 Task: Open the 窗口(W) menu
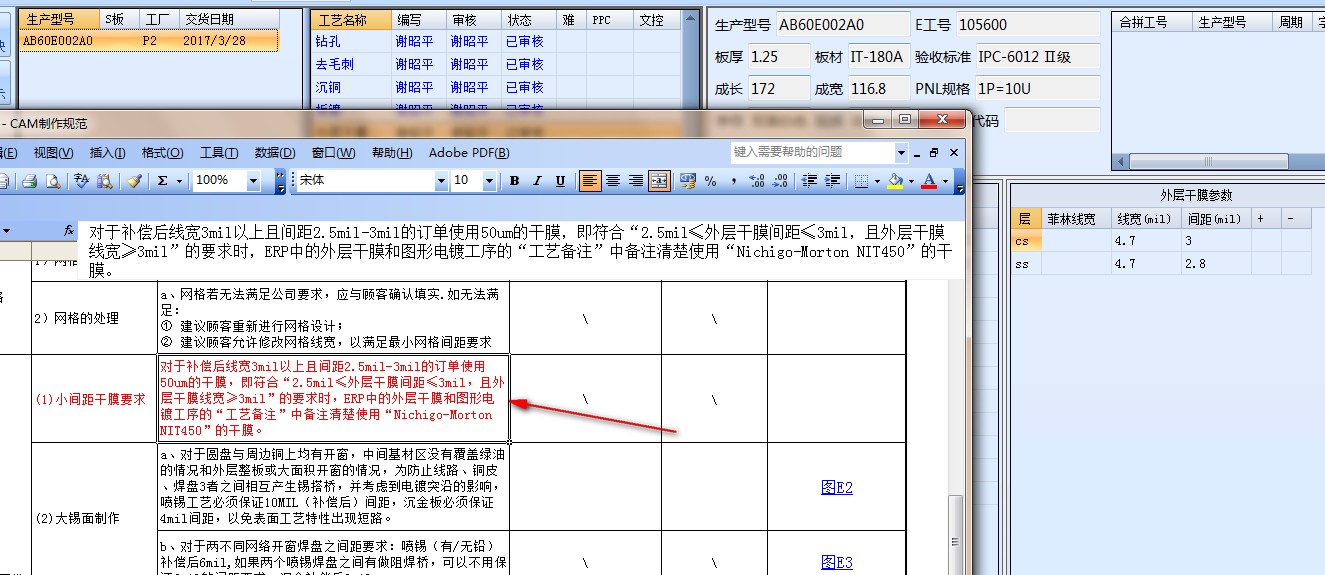[x=333, y=153]
